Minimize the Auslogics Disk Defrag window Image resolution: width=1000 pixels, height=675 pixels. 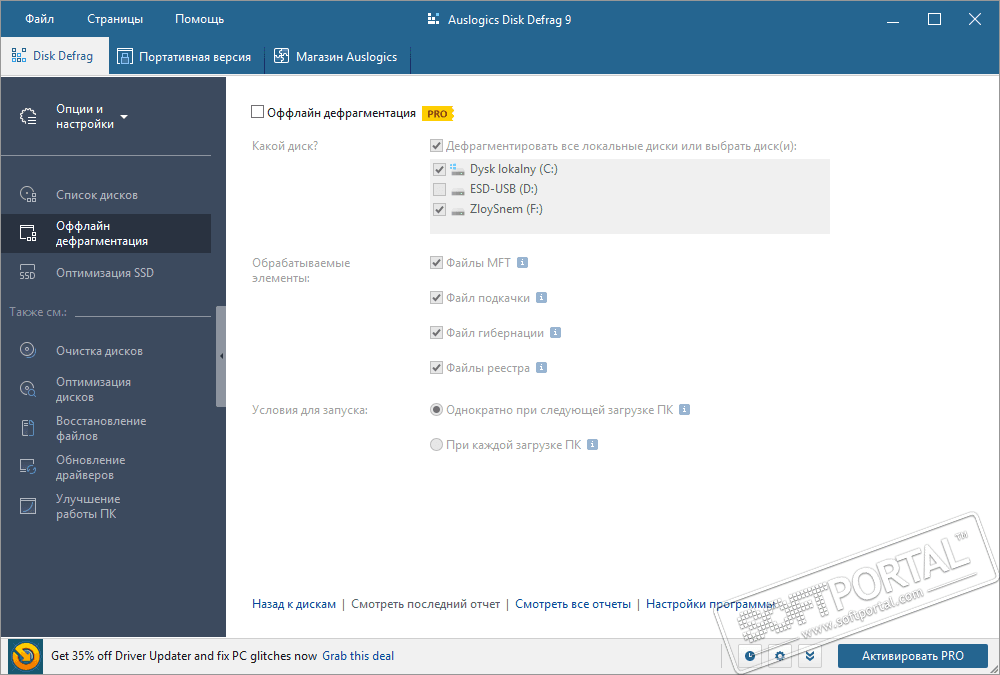pos(893,20)
